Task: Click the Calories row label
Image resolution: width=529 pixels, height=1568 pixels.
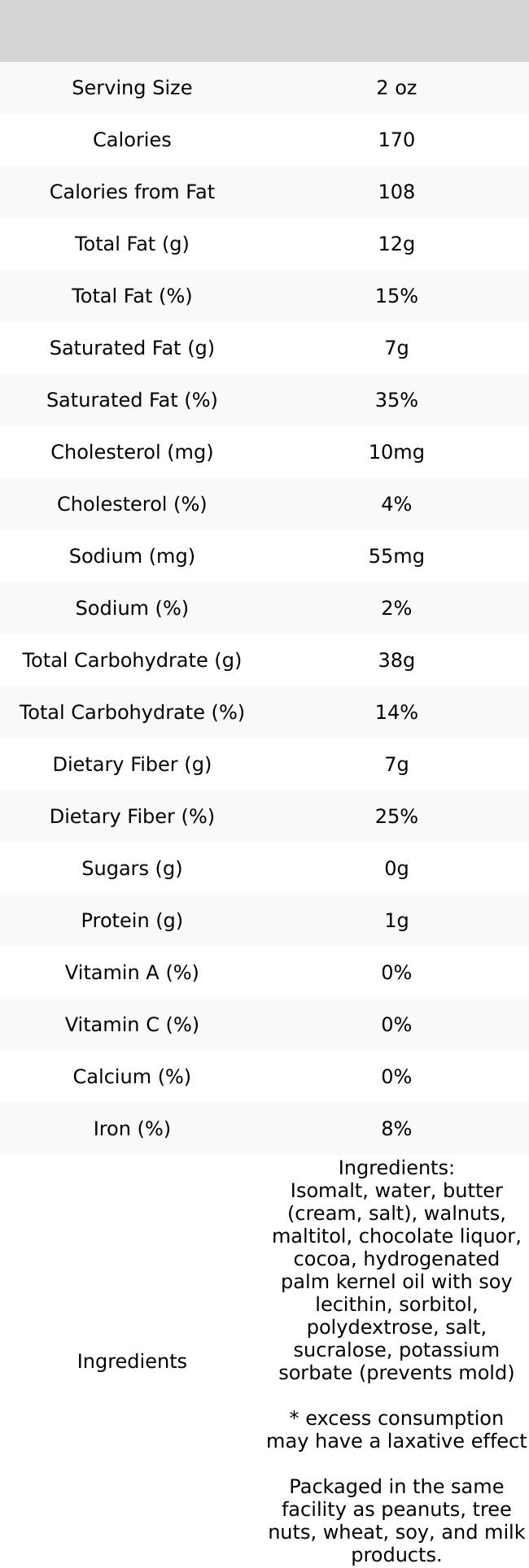Action: pos(132,140)
